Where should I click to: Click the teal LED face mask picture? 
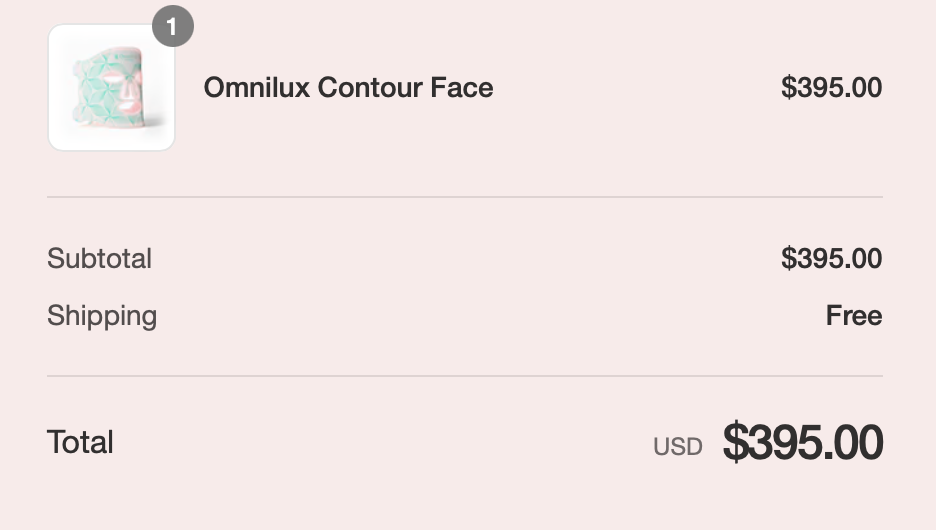[108, 89]
